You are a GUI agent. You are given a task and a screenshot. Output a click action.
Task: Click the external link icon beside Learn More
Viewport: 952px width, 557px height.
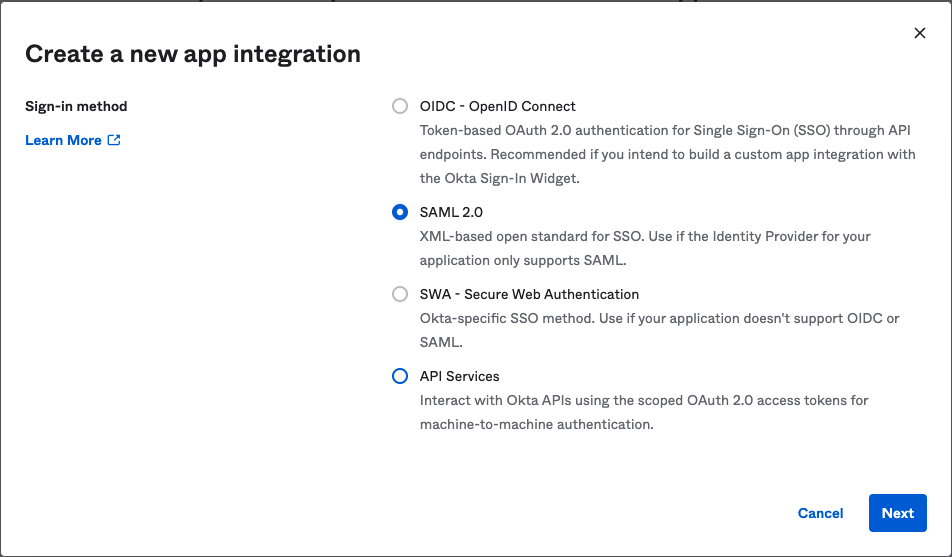click(114, 140)
